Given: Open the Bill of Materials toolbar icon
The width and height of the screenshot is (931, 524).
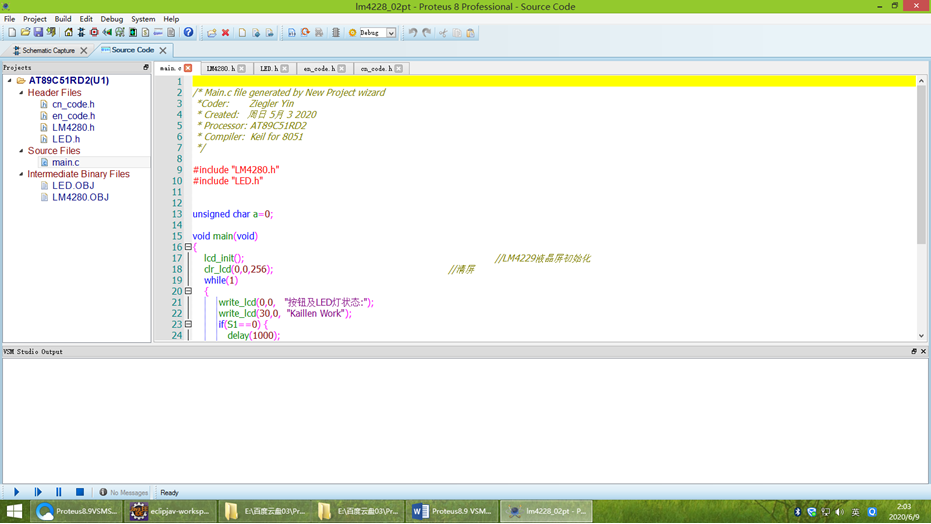Looking at the screenshot, I should pos(145,33).
